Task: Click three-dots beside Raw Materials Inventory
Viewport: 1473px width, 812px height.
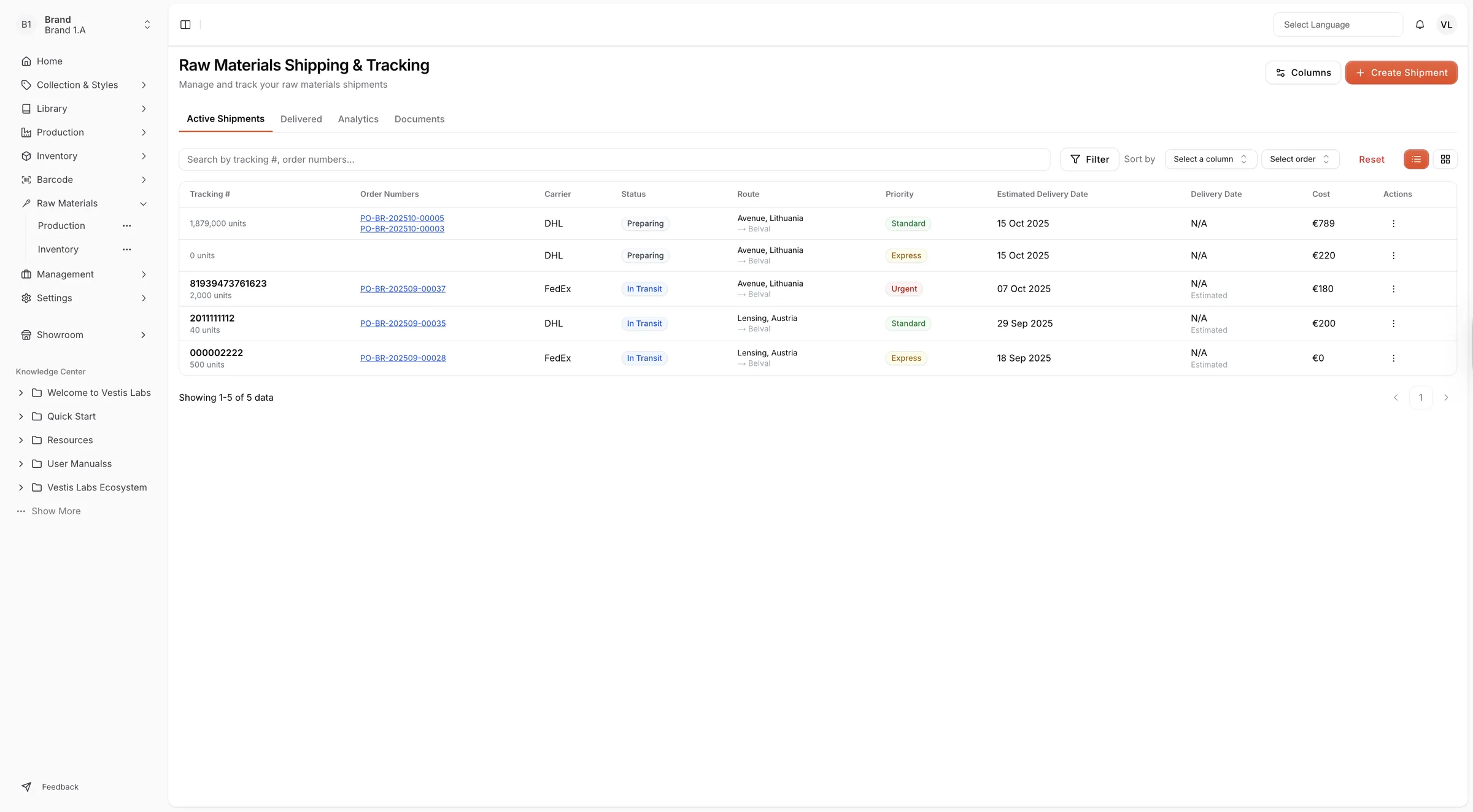Action: 127,249
